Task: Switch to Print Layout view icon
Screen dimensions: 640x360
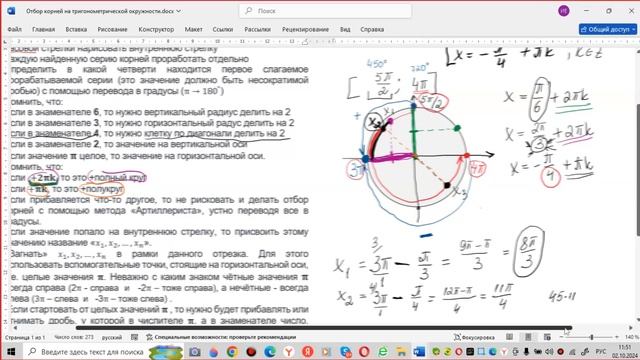Action: point(528,337)
